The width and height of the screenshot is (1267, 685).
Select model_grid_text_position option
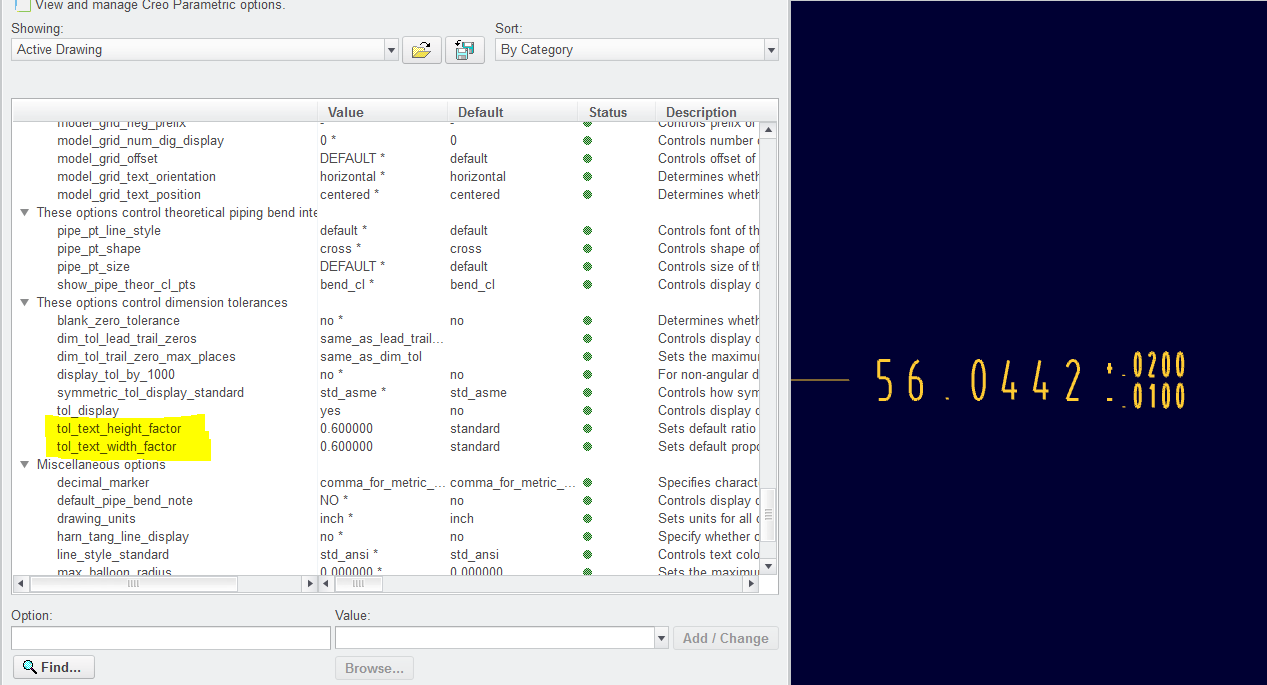(x=129, y=195)
